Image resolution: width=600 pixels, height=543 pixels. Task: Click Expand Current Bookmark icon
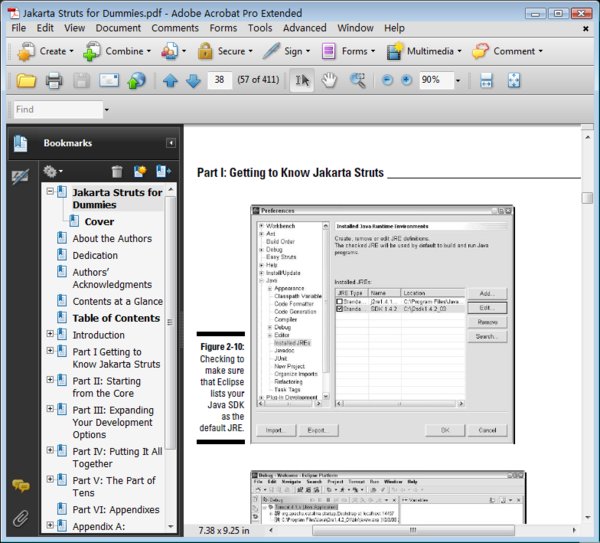click(163, 171)
